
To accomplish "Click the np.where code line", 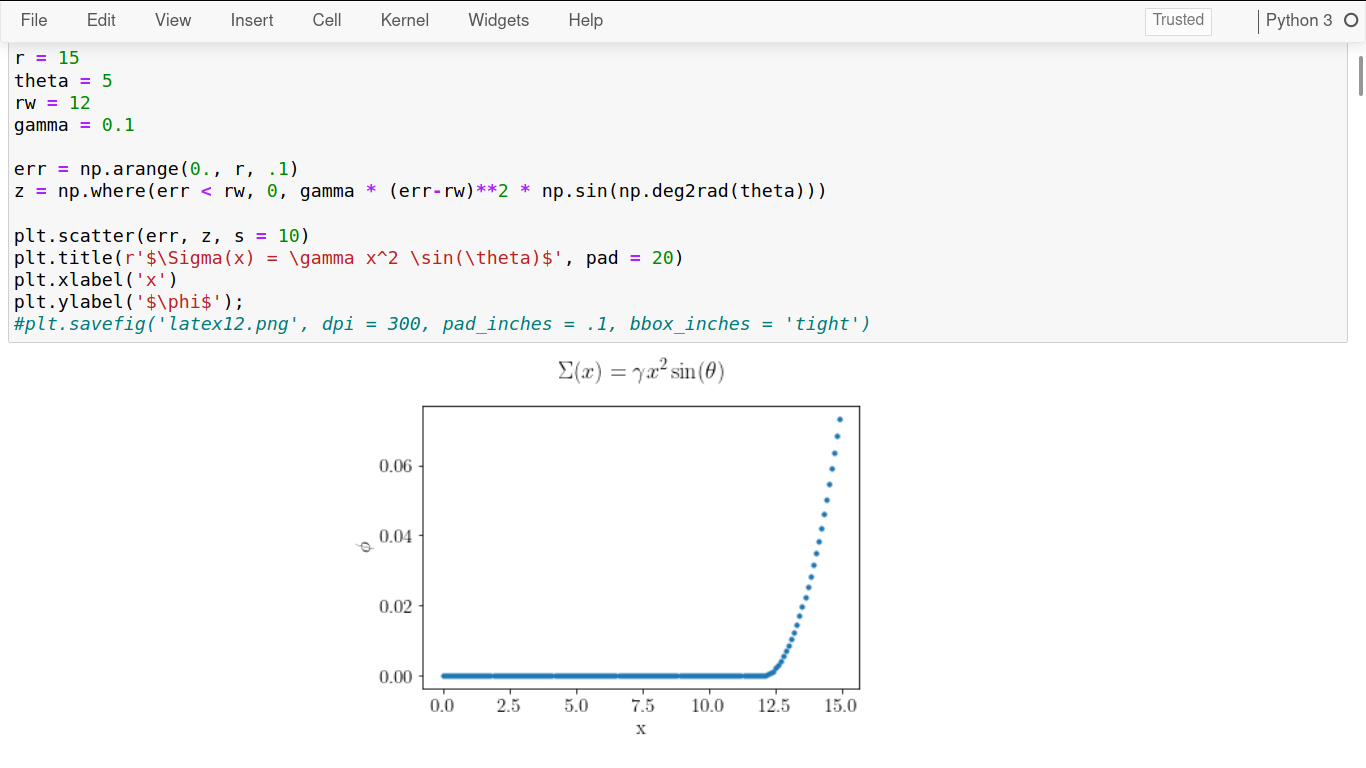I will (x=420, y=191).
